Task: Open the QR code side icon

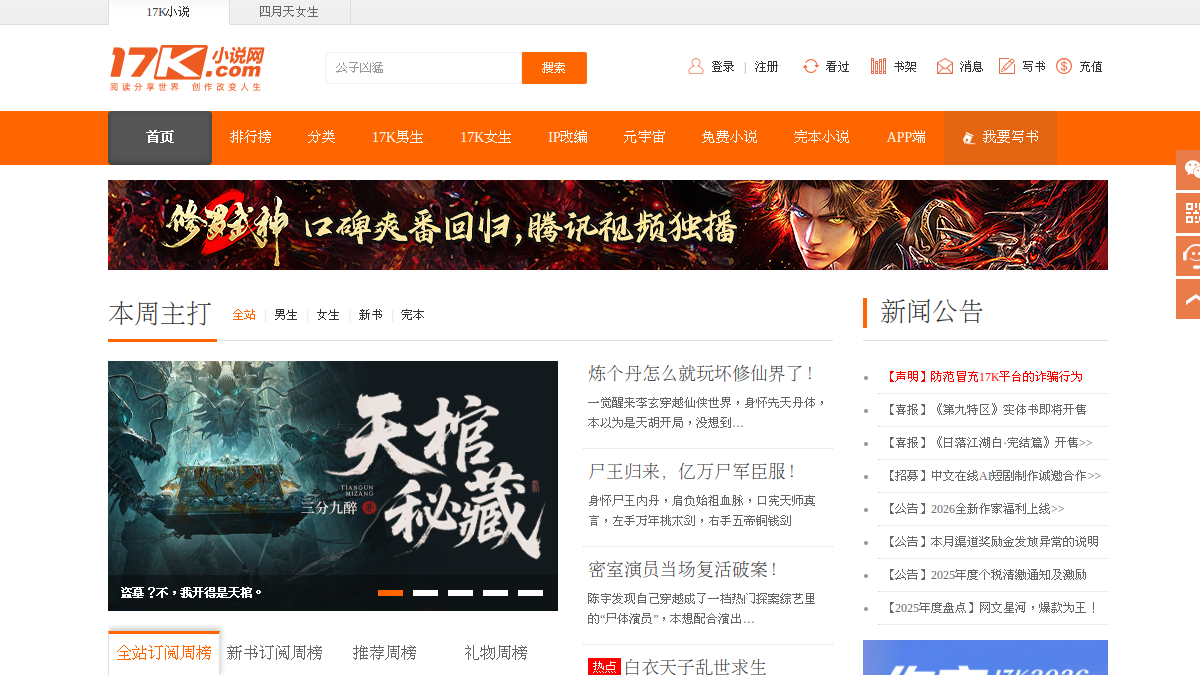Action: click(1189, 212)
